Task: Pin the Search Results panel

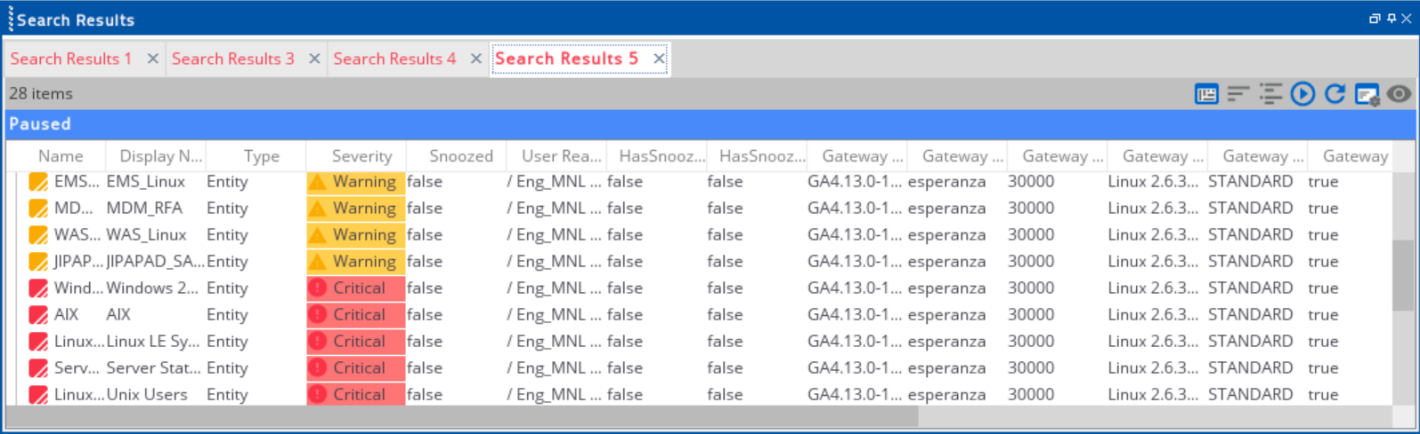Action: (1391, 19)
